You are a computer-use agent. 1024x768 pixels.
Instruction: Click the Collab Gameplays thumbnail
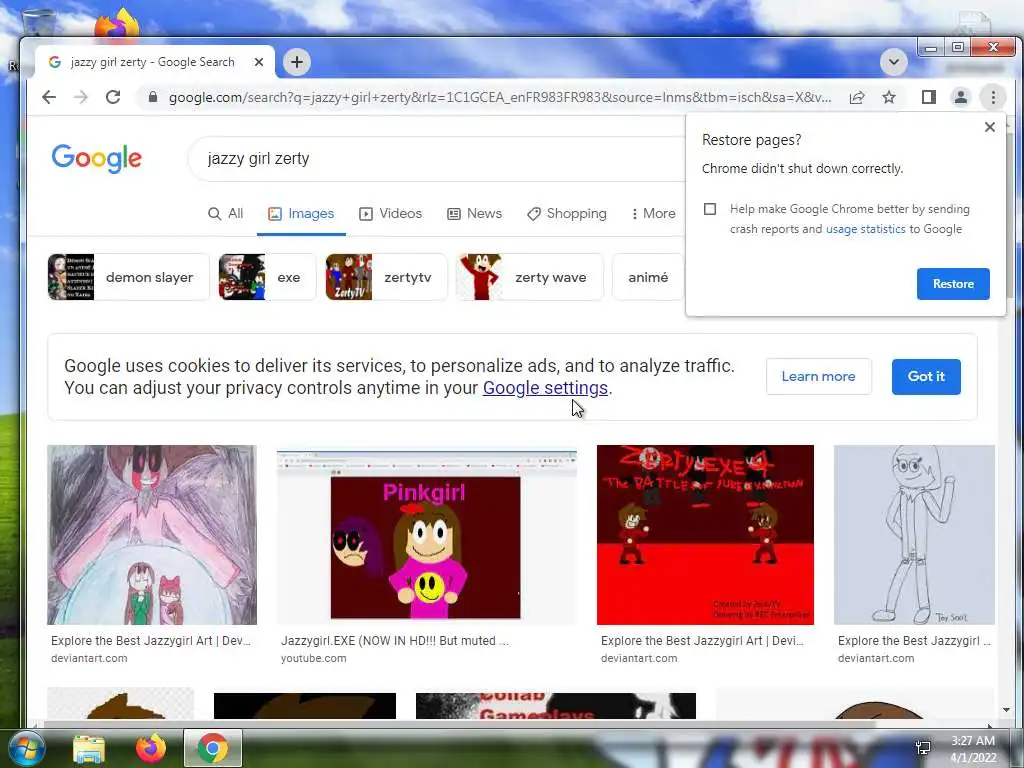coord(556,706)
